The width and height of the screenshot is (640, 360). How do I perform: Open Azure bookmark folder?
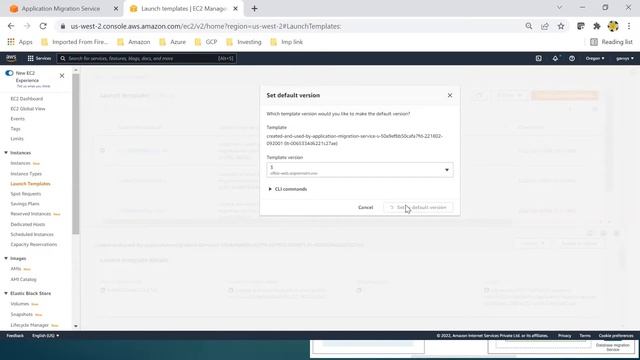(x=172, y=42)
